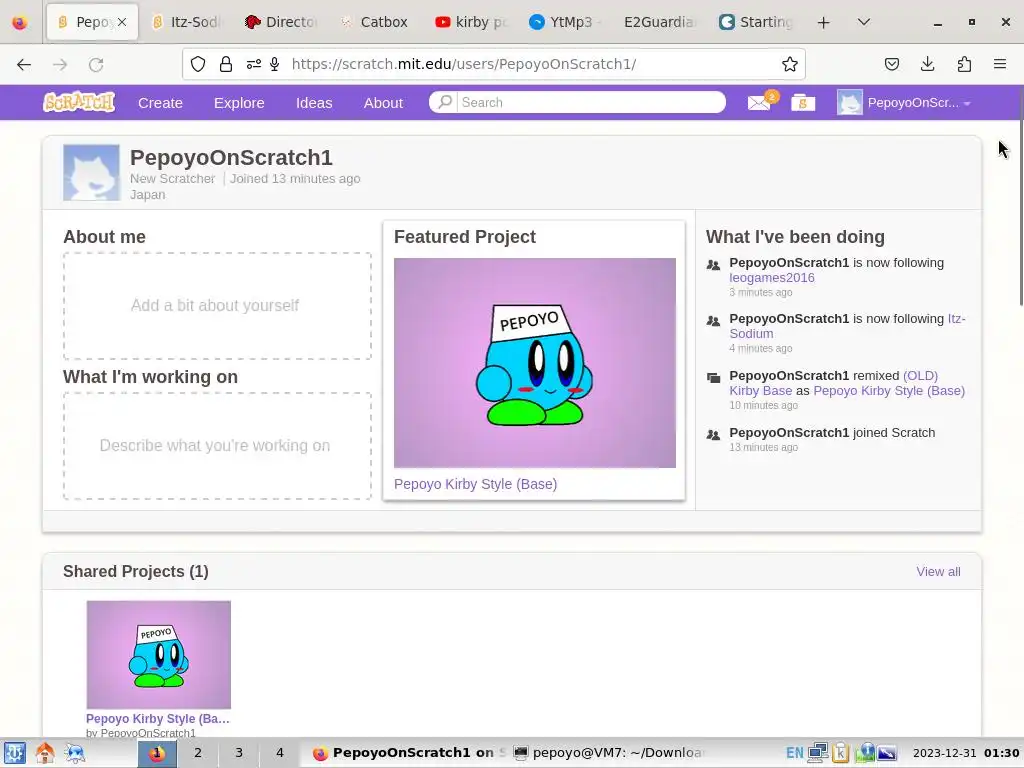Switch to the Starting browser tab
This screenshot has width=1024, height=768.
pyautogui.click(x=756, y=22)
